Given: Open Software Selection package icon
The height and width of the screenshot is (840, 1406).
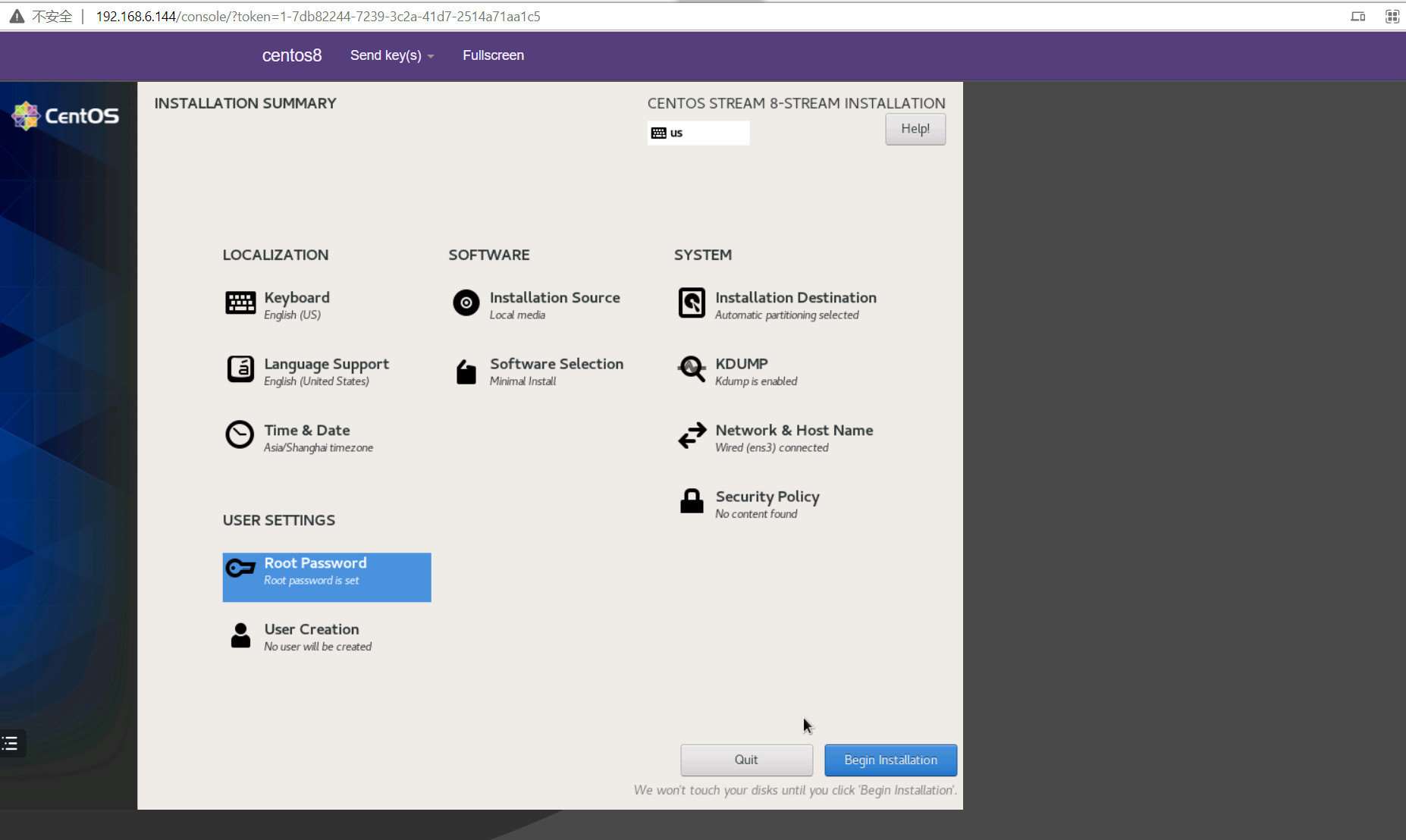Looking at the screenshot, I should click(x=466, y=371).
